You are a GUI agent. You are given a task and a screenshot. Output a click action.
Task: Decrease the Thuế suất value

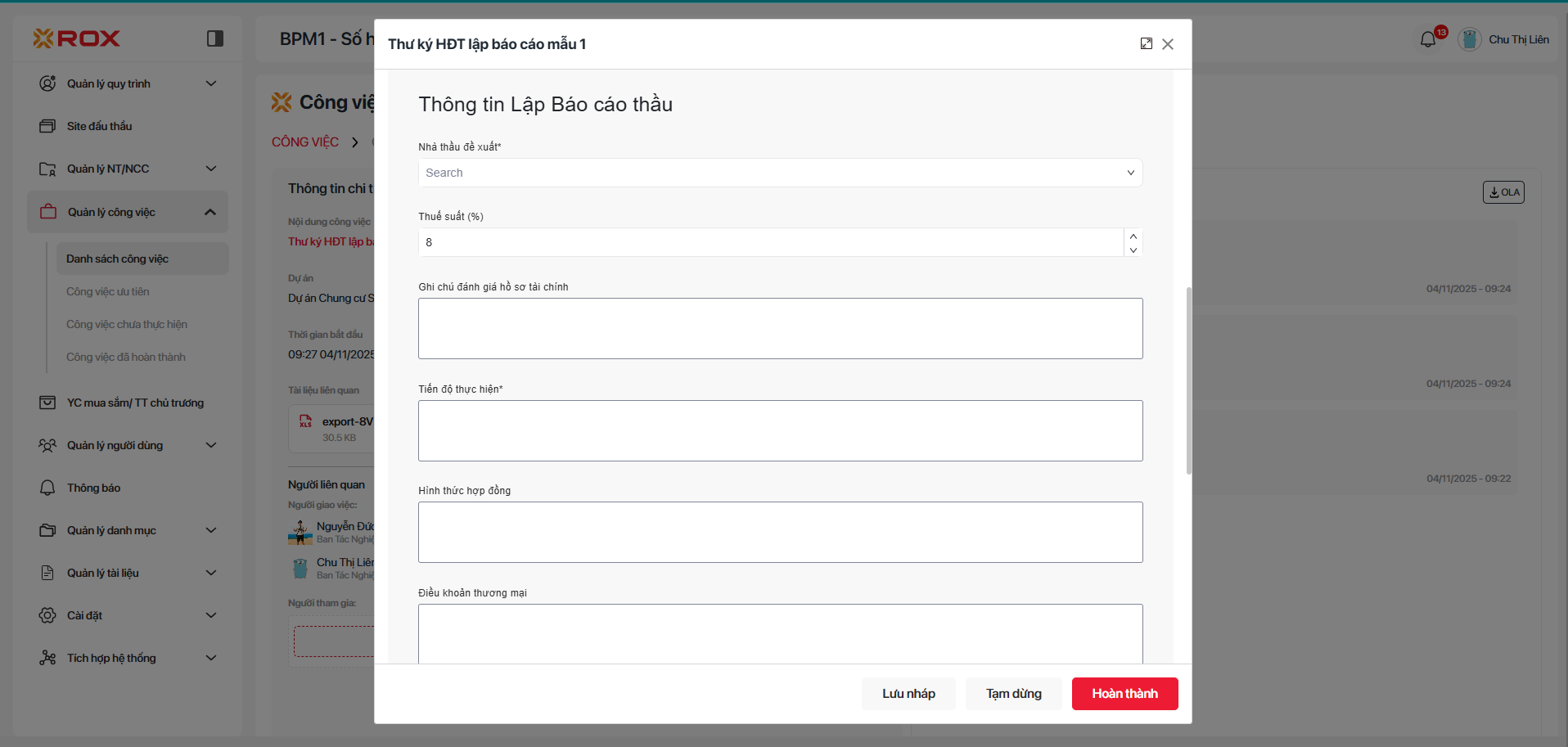[1133, 250]
